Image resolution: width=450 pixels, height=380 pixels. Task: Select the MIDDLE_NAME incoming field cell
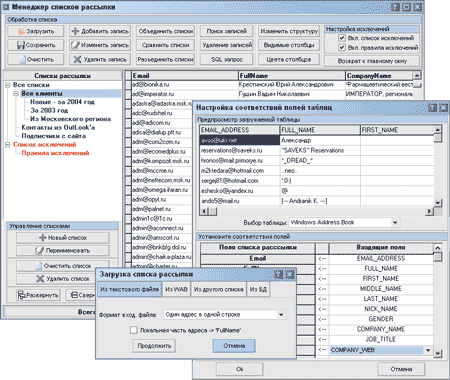click(381, 289)
